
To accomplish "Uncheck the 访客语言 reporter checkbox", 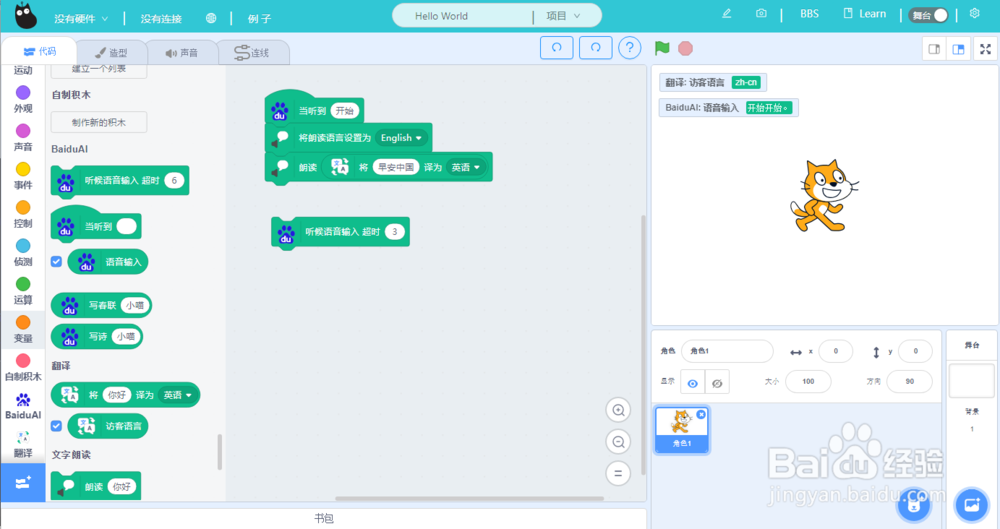I will tap(57, 426).
